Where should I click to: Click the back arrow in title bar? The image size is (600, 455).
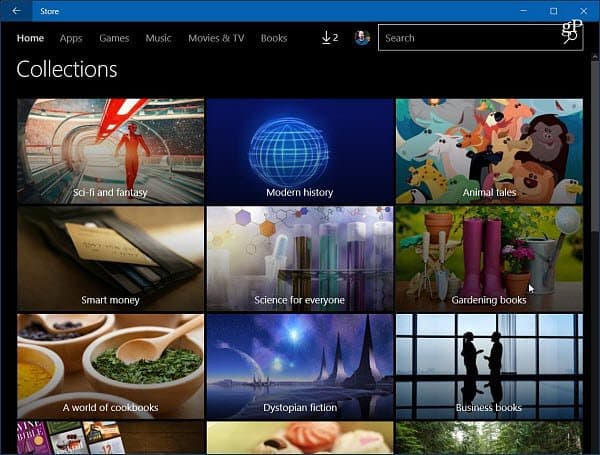[x=16, y=11]
